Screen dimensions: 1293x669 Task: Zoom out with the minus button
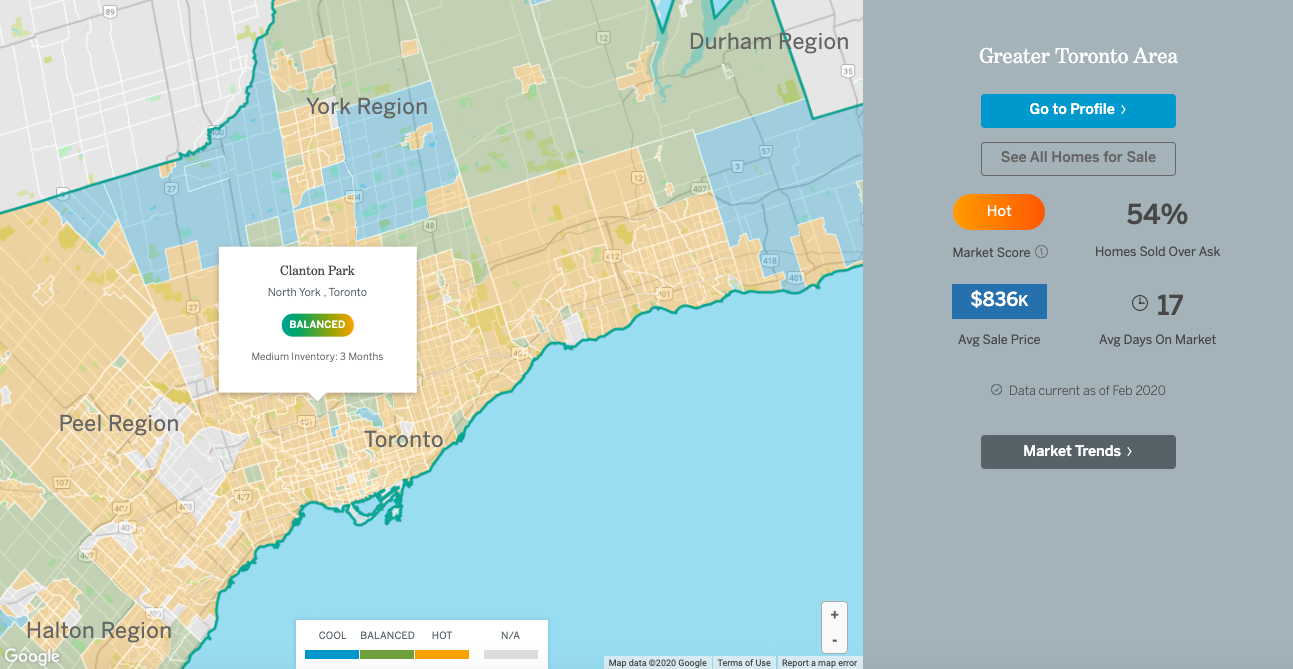[834, 640]
